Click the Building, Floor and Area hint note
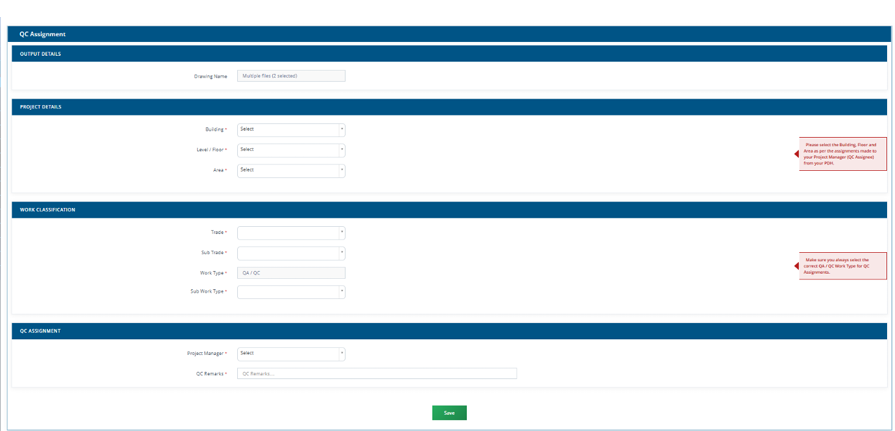 (x=842, y=154)
